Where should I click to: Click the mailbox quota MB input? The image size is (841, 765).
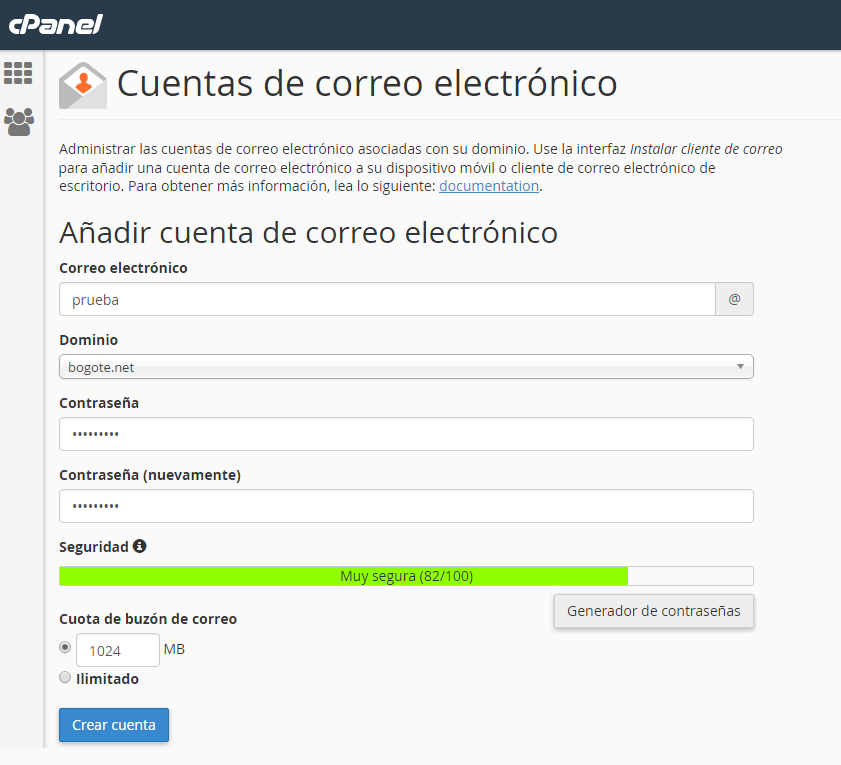[117, 650]
